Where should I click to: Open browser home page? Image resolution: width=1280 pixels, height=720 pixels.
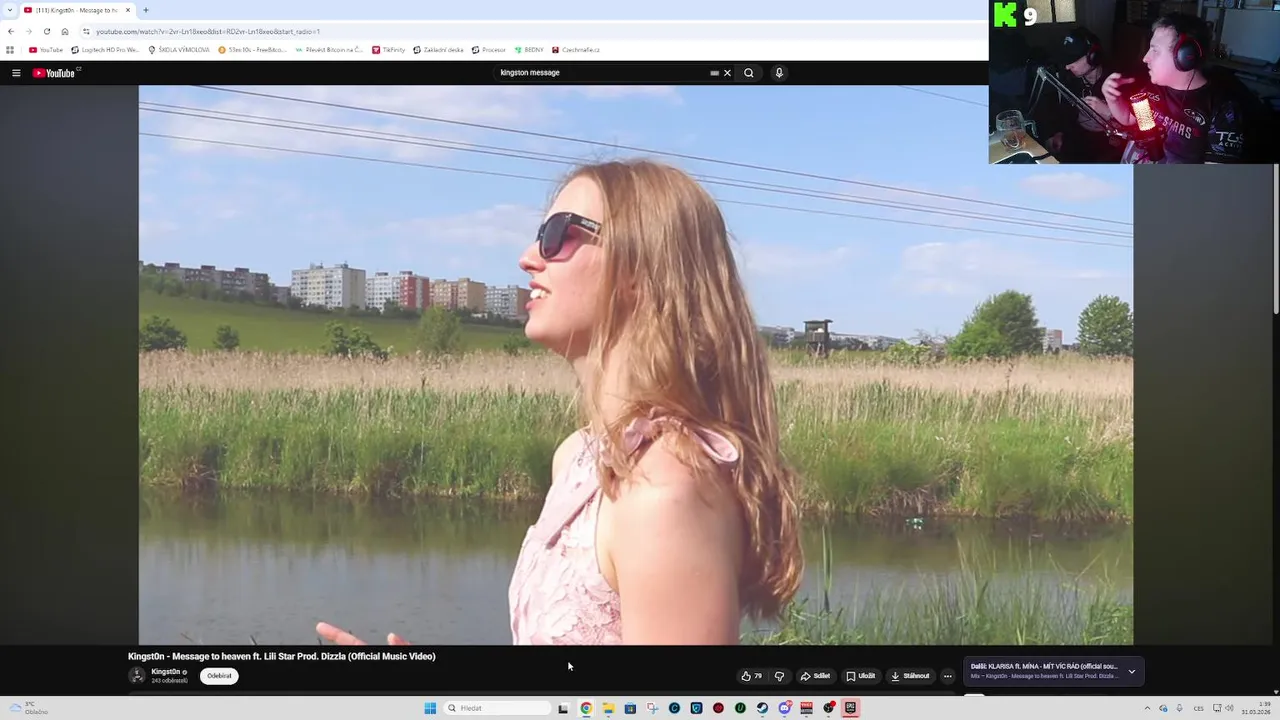65,31
